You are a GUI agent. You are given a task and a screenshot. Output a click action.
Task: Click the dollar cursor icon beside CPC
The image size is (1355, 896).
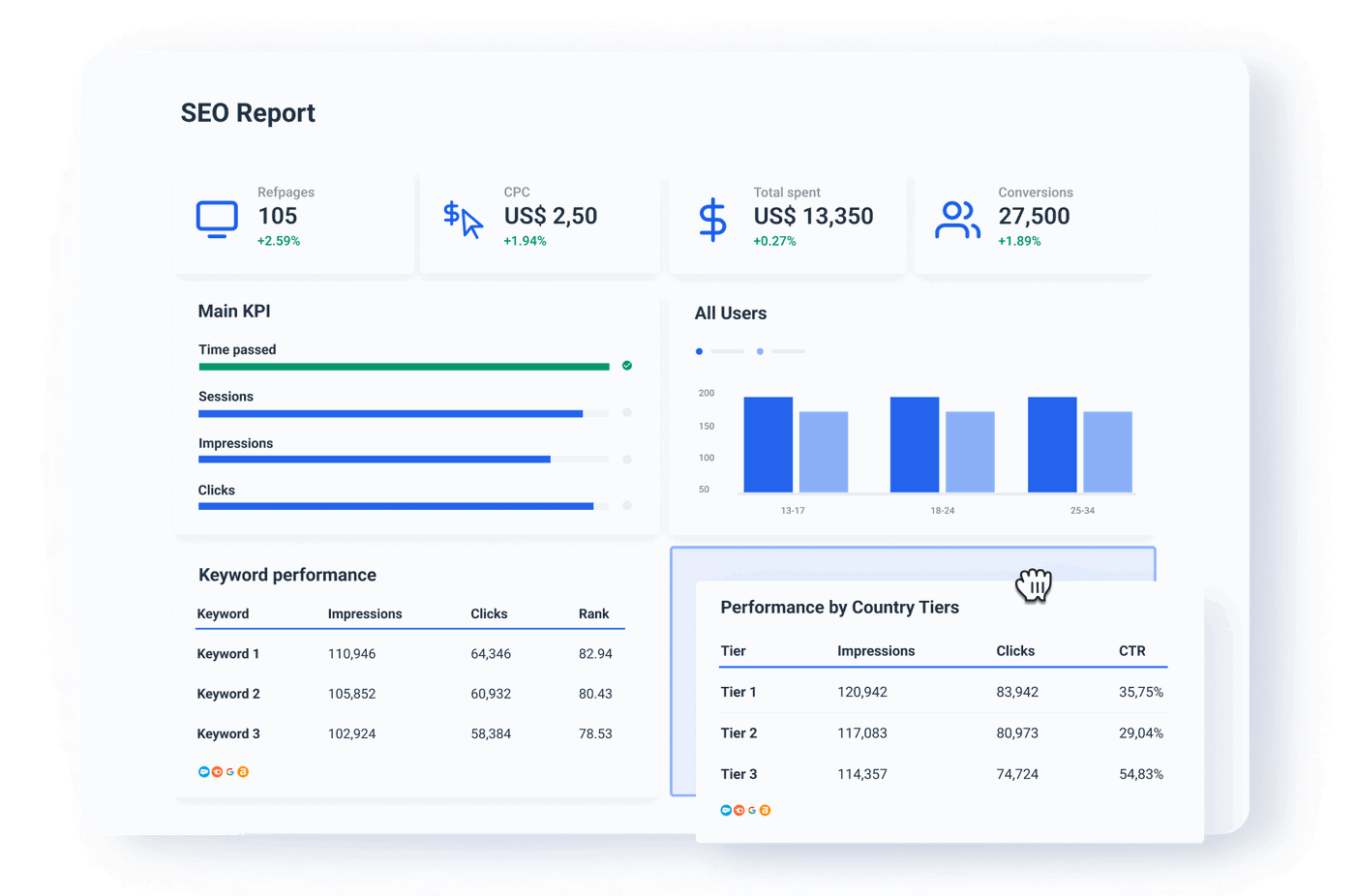coord(462,219)
